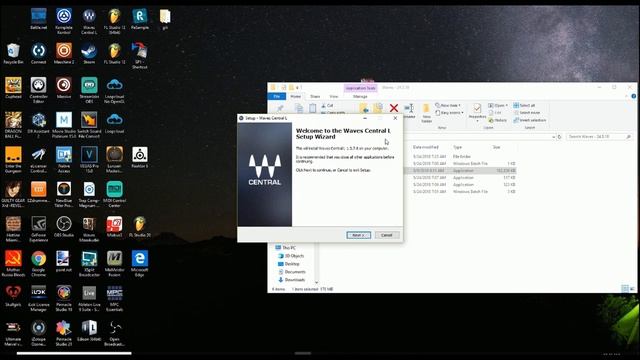Open the Application Tools tab in Explorer

point(360,88)
